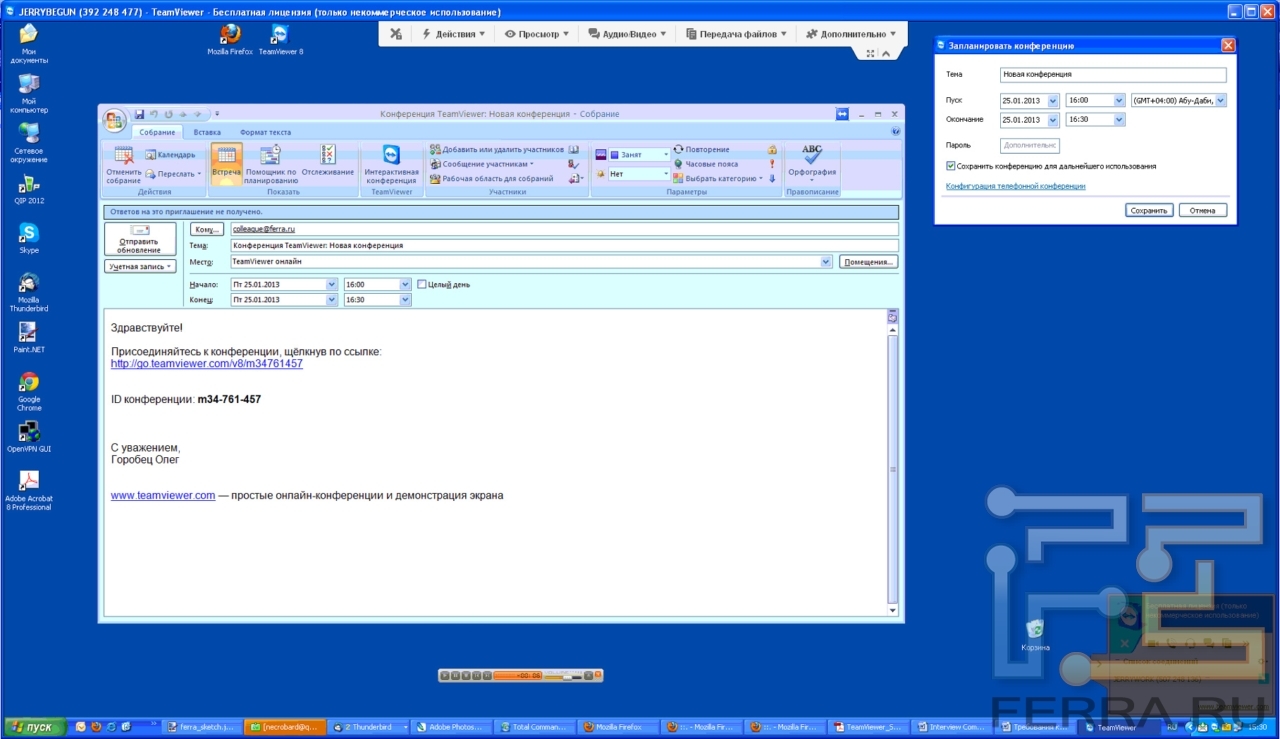This screenshot has width=1280, height=739.
Task: Open the go.teamviewer.com conference link
Action: (x=207, y=364)
